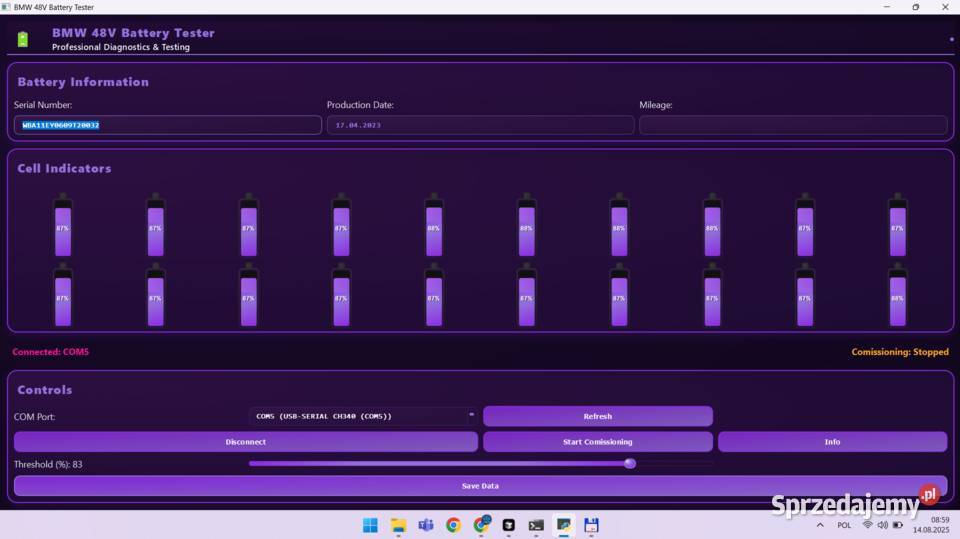Screen dimensions: 960x539
Task: Click the Save Data button
Action: point(480,485)
